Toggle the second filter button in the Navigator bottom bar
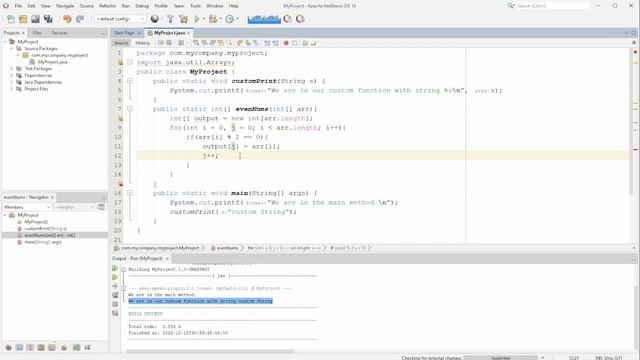The height and width of the screenshot is (360, 640). (19, 347)
